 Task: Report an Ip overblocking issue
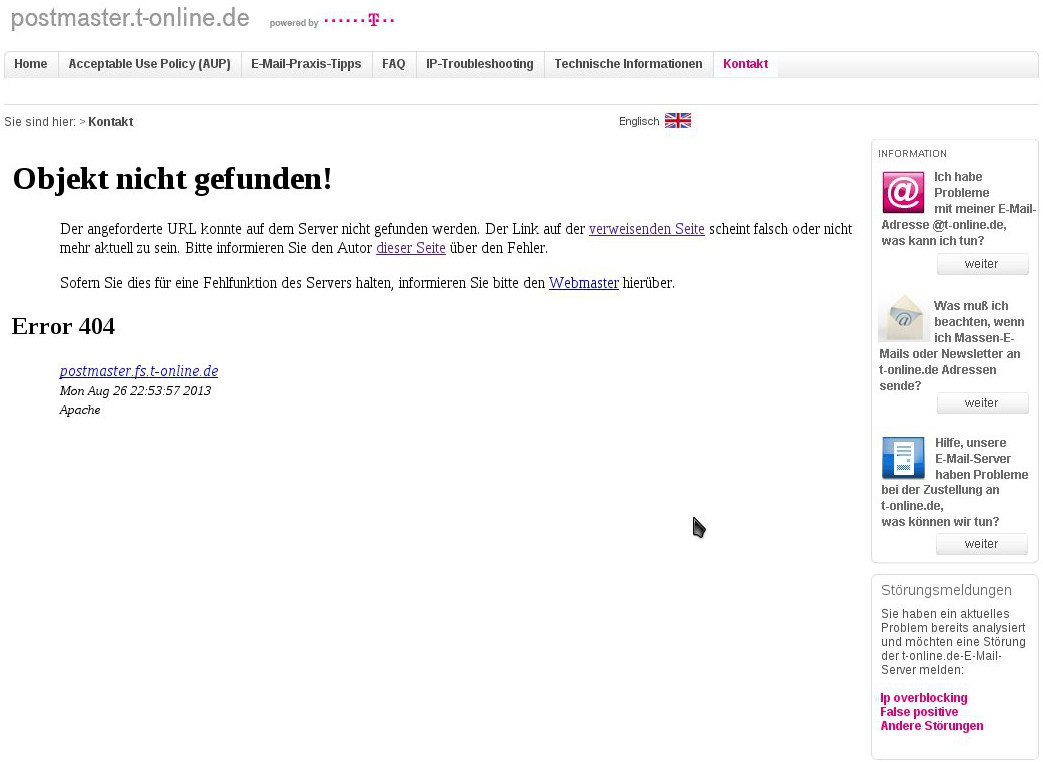click(x=923, y=698)
